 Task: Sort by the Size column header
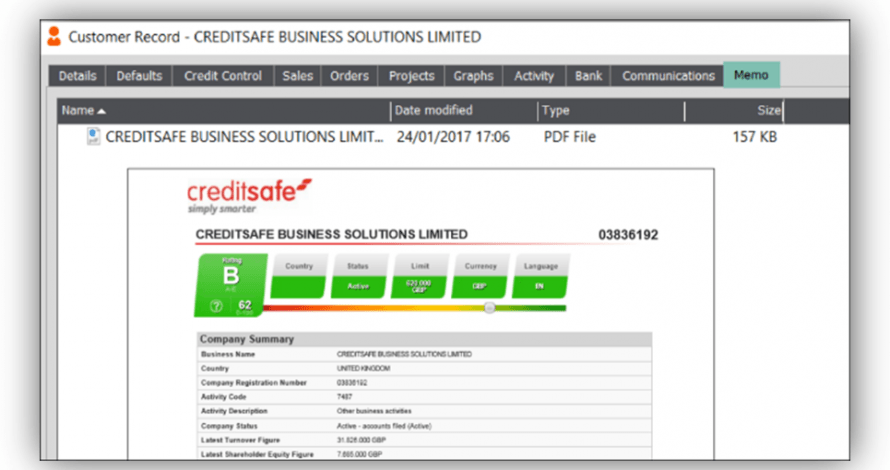pos(734,111)
